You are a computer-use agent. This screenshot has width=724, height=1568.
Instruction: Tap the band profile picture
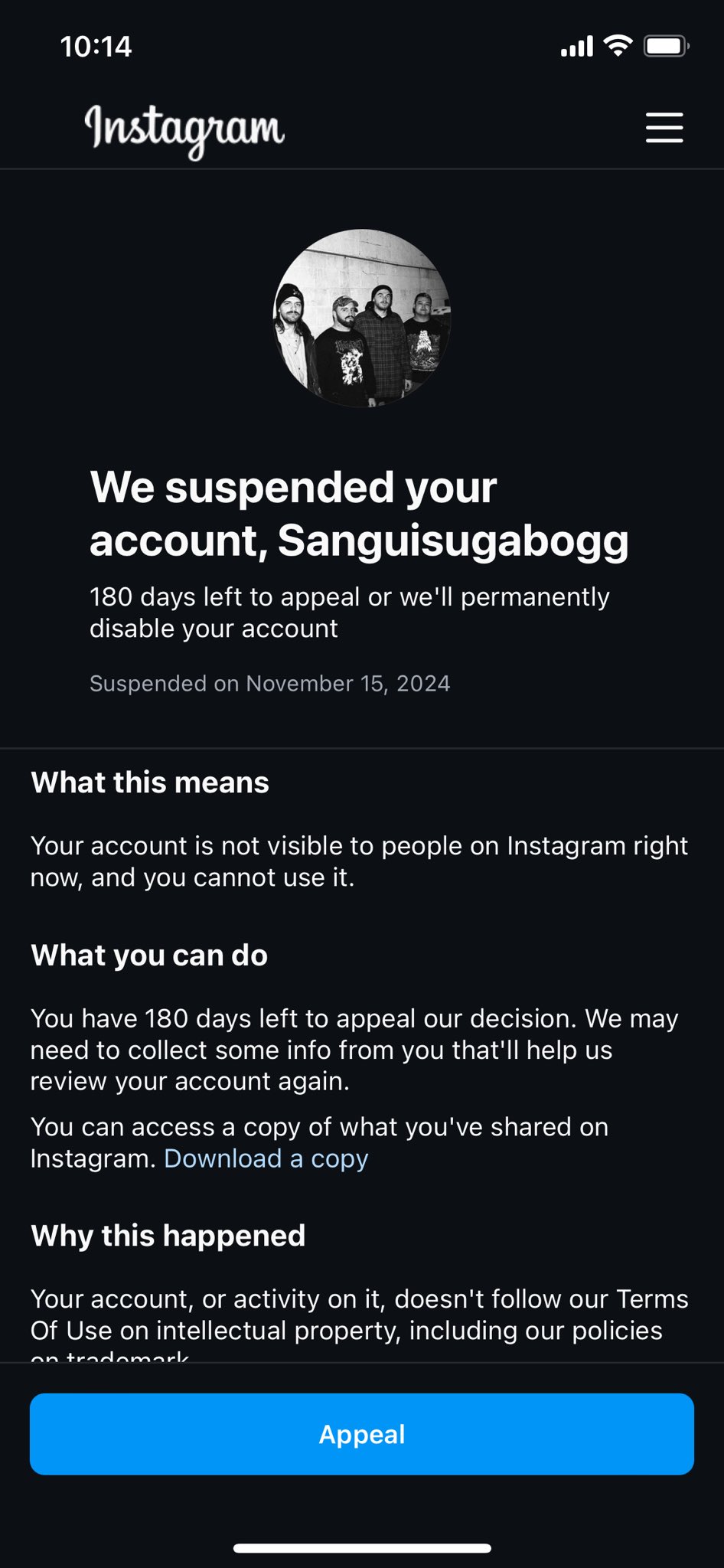coord(362,318)
